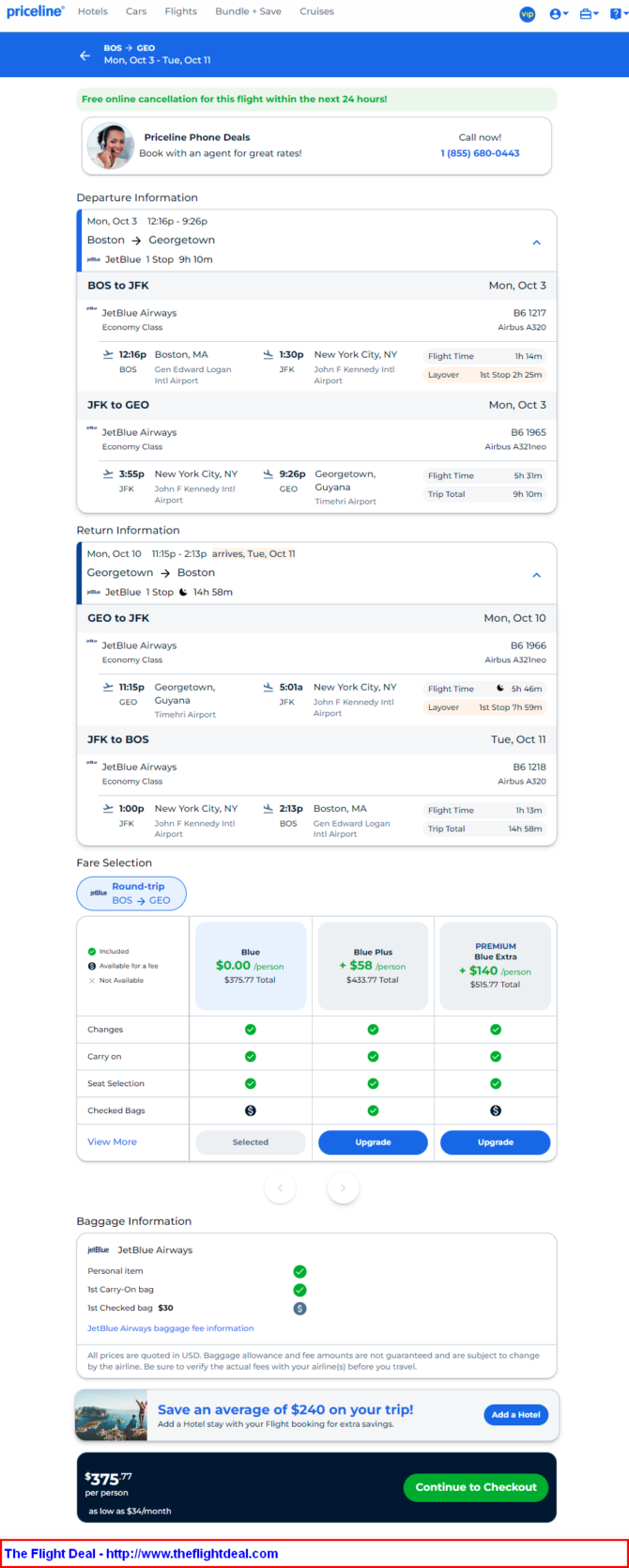Viewport: 629px width, 1568px height.
Task: Click takeoff icon beside 11:15p Georgetown departure
Action: click(108, 688)
